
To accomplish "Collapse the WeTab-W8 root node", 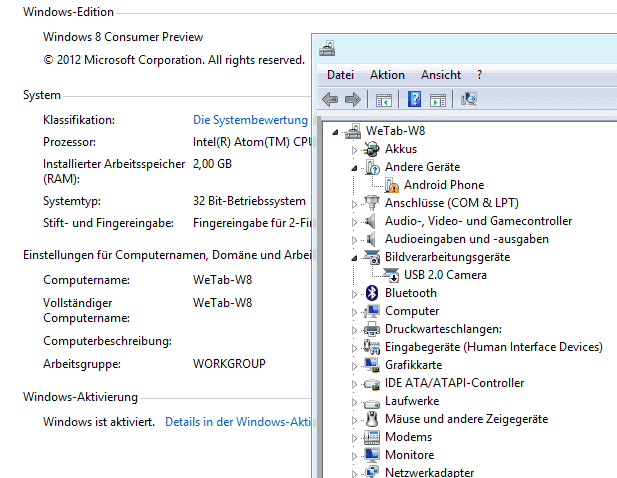I will 335,132.
